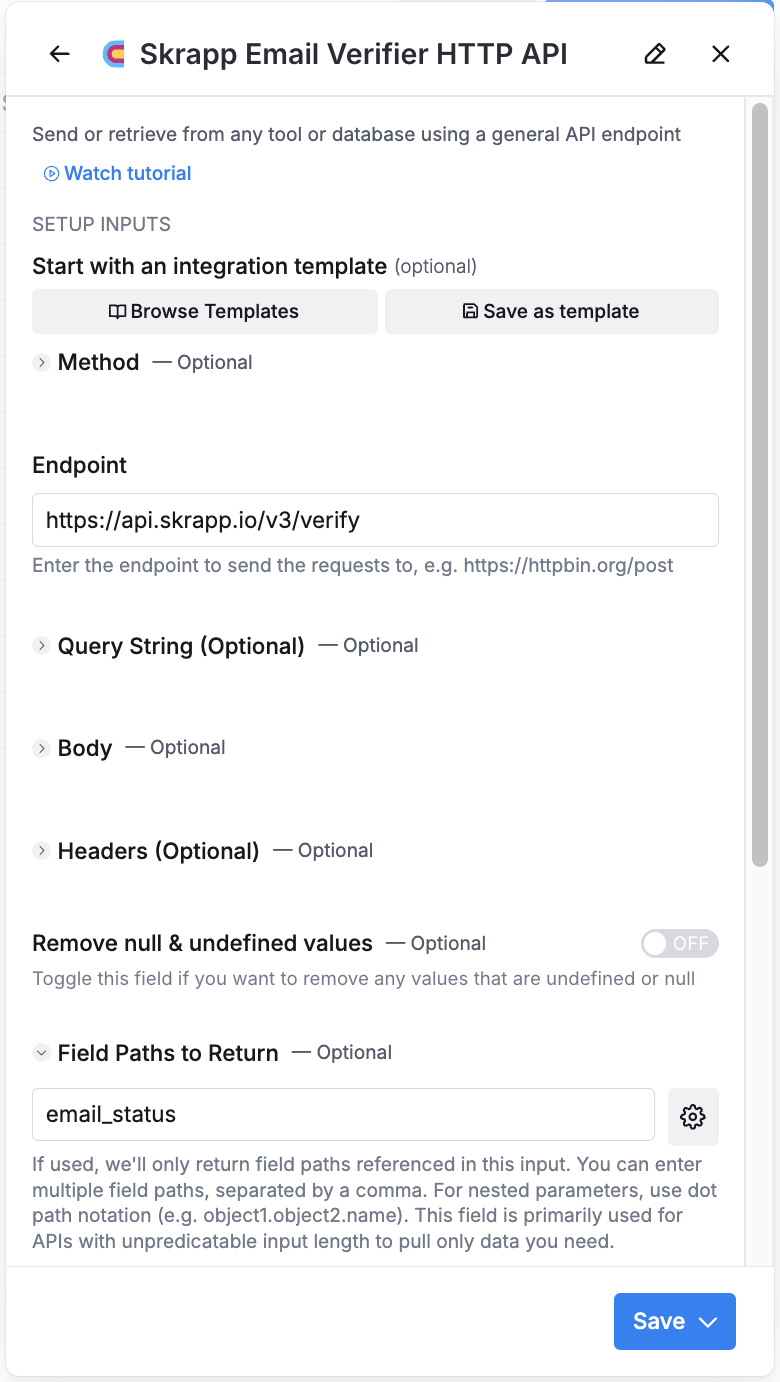Click the floppy icon on Save as template

click(x=470, y=311)
